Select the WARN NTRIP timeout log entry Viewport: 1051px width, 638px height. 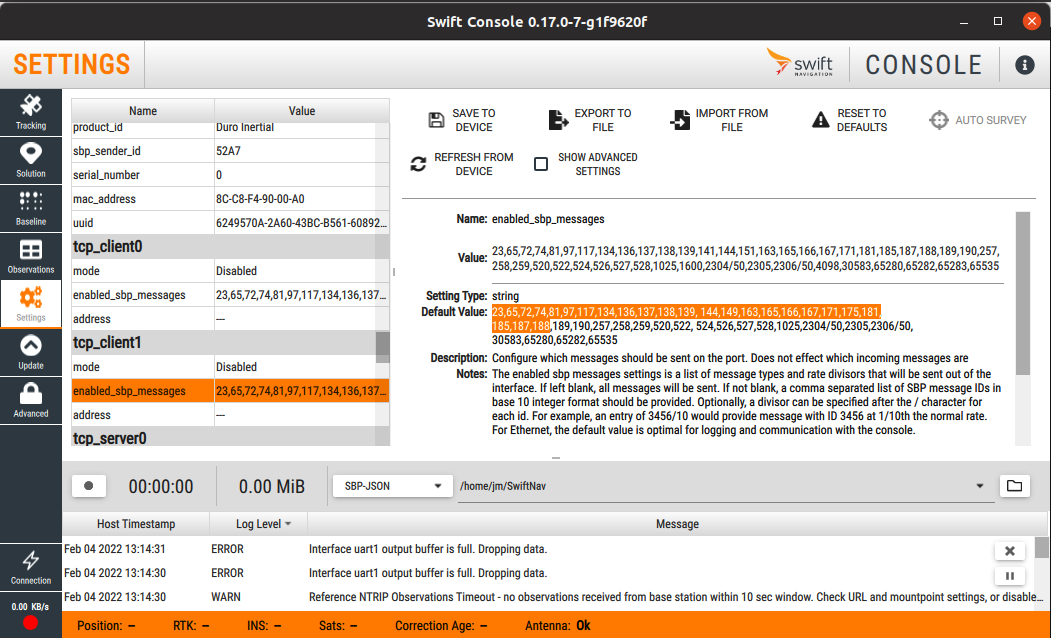[x=548, y=597]
